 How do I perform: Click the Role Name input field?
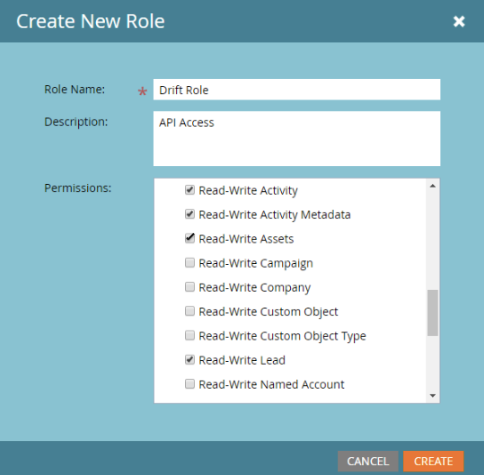point(297,90)
